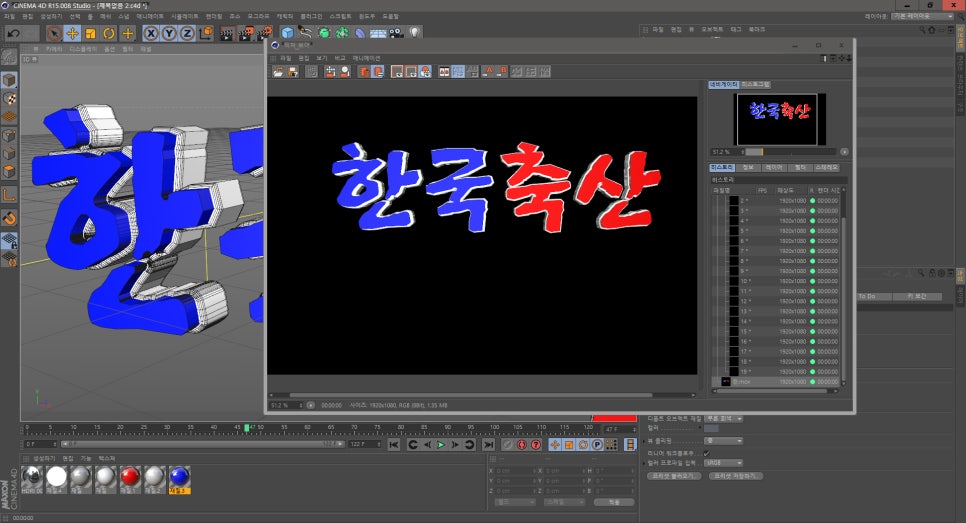Adjust zoom slider in Picture Viewer navigator
966x523 pixels.
[x=790, y=152]
